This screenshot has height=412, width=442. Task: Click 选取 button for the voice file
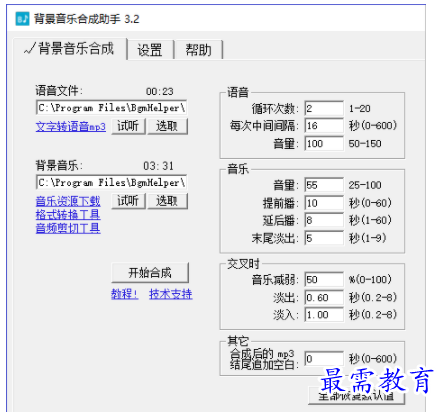tap(167, 126)
